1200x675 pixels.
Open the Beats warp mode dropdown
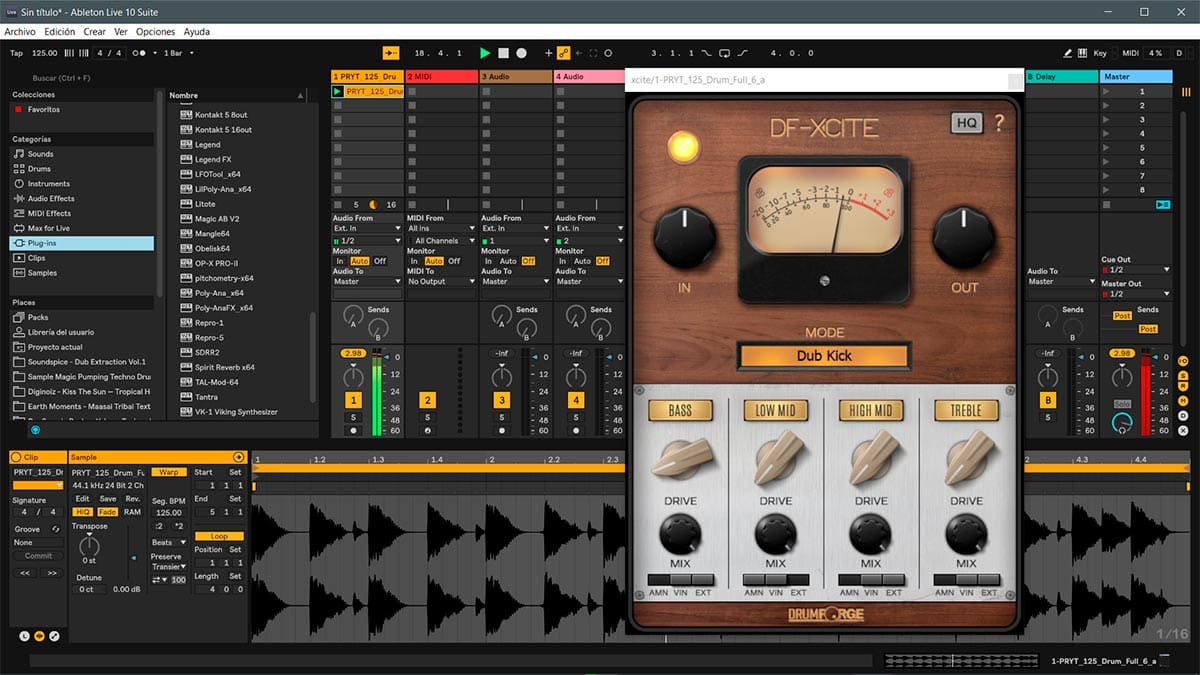[x=167, y=542]
